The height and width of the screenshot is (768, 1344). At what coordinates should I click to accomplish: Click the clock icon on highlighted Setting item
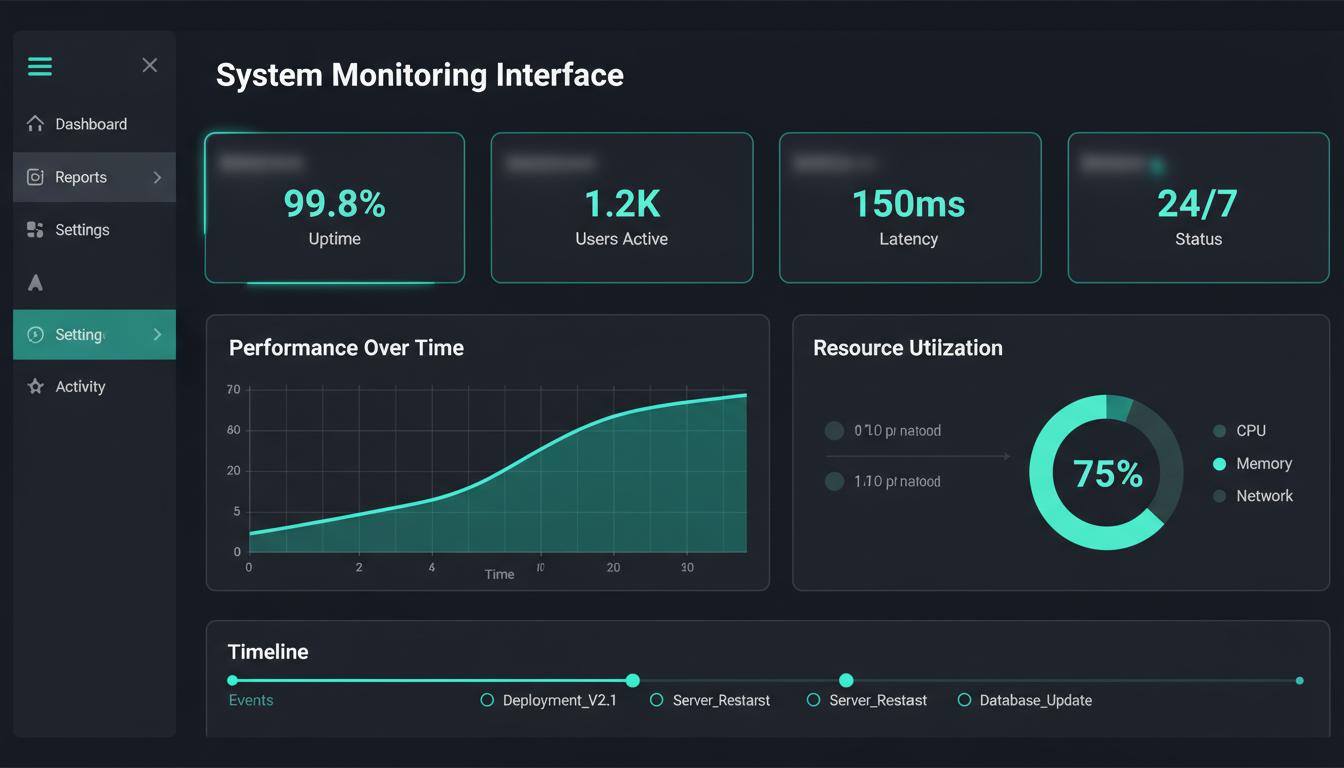click(35, 334)
